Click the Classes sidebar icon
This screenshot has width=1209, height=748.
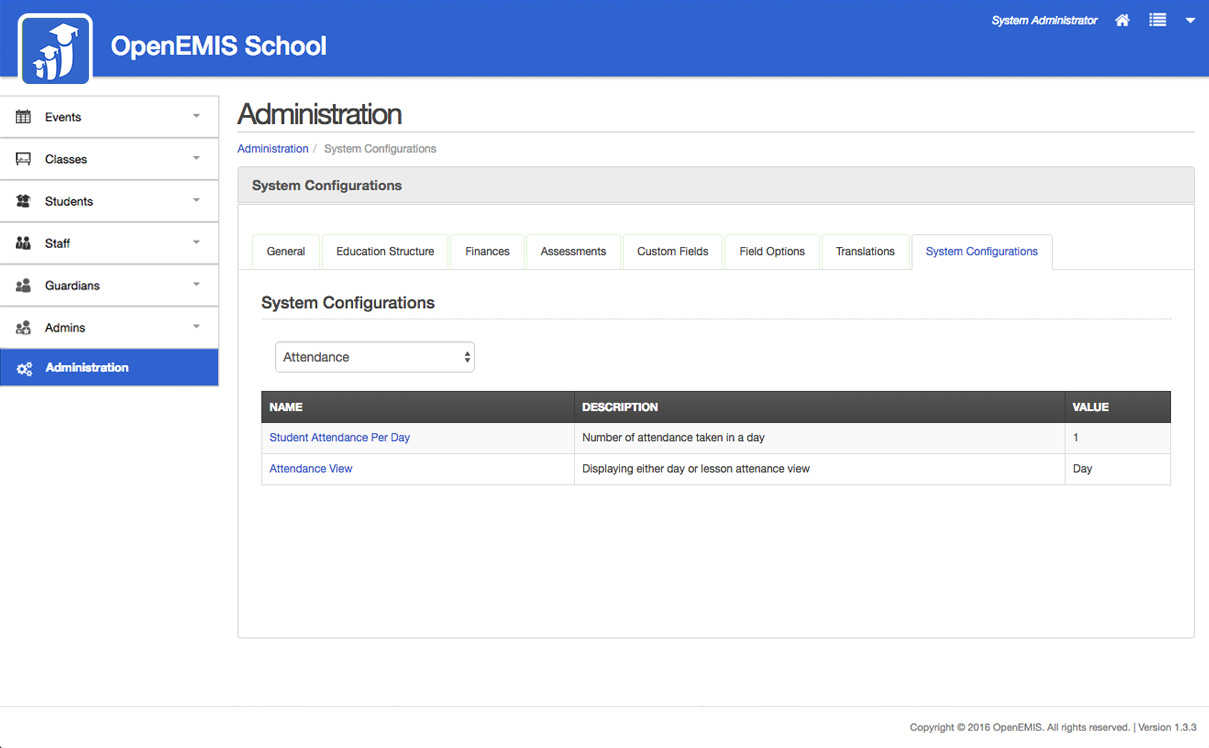click(23, 159)
